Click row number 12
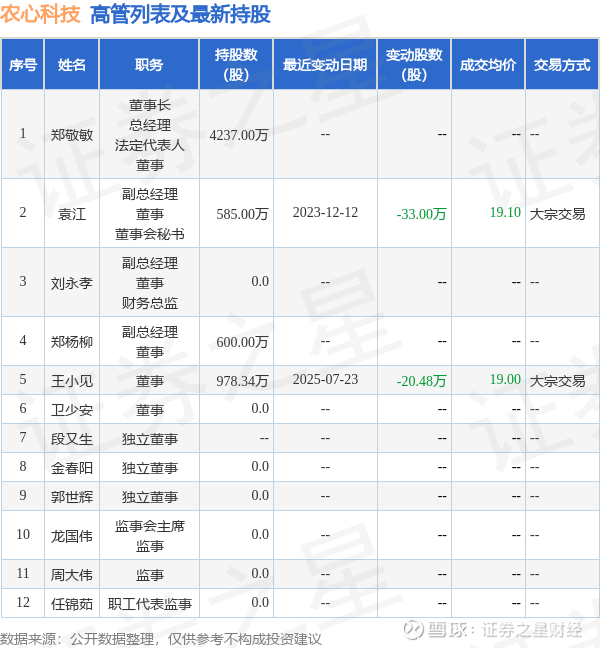Viewport: 600px width, 648px height. (x=23, y=603)
